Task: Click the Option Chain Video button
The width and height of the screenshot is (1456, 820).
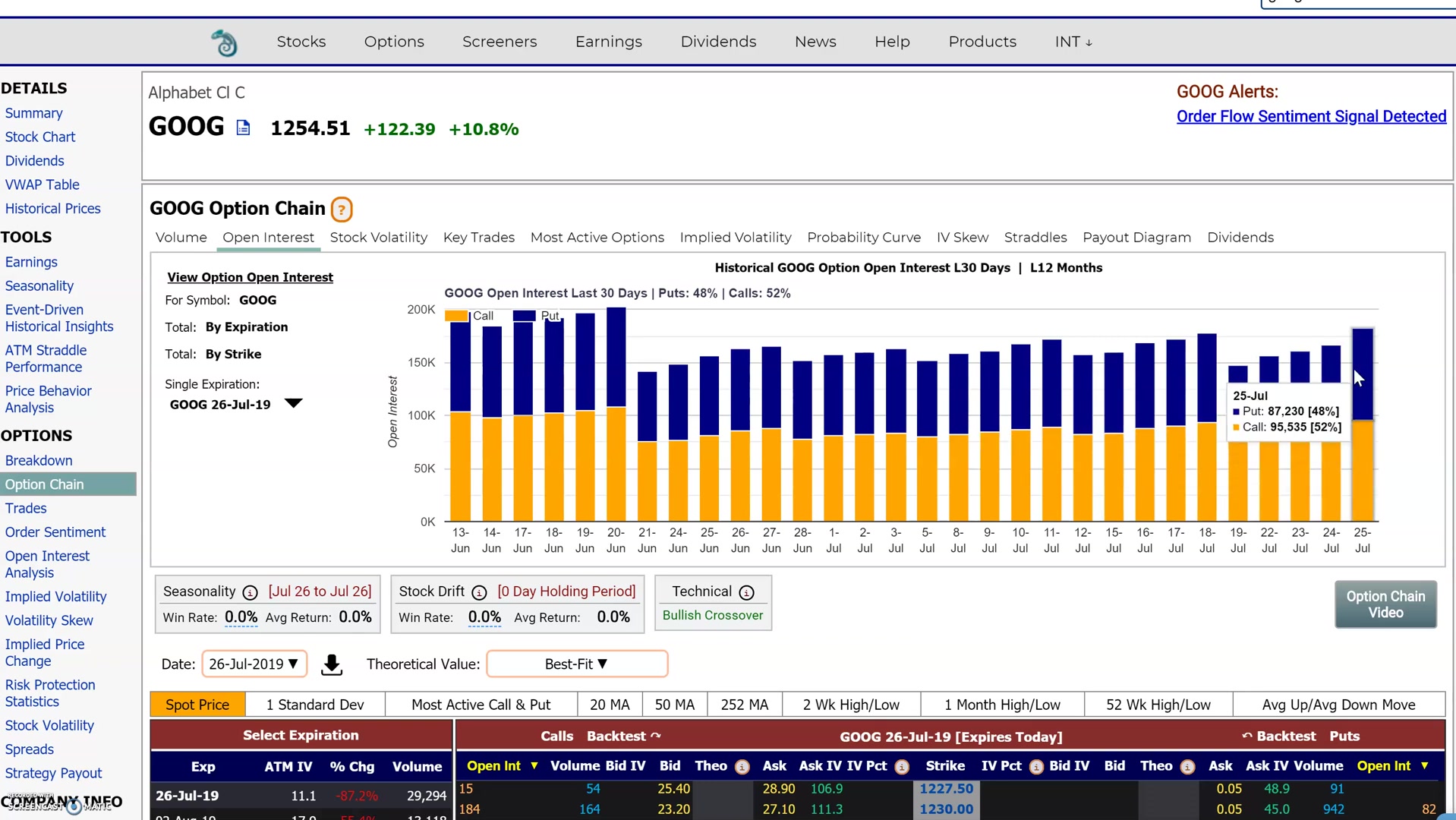Action: point(1385,604)
